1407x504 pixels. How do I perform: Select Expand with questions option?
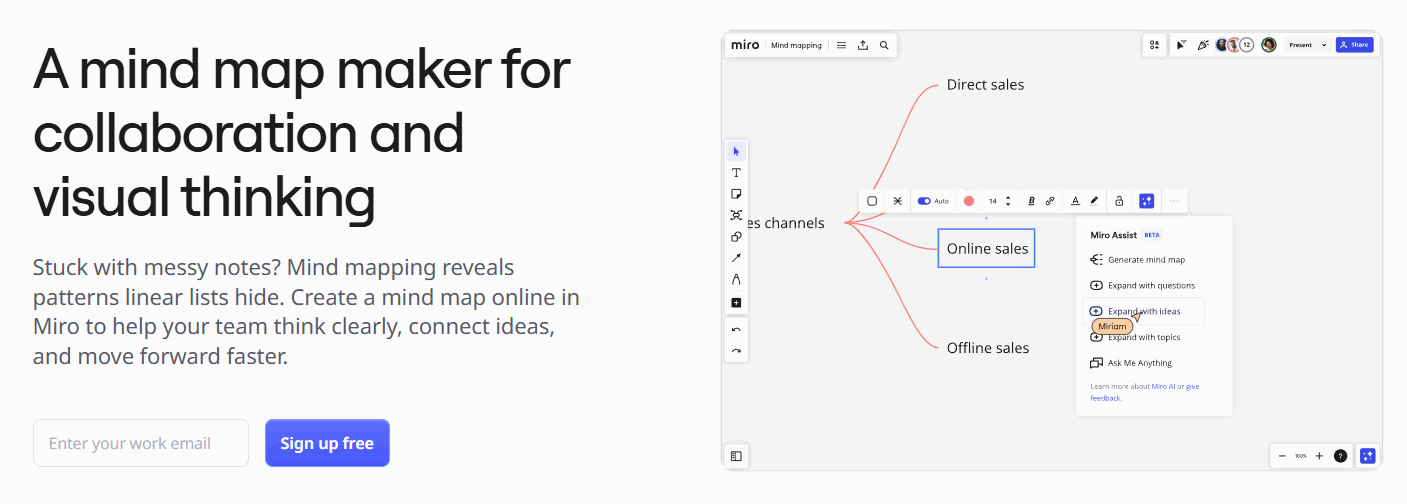point(1142,286)
